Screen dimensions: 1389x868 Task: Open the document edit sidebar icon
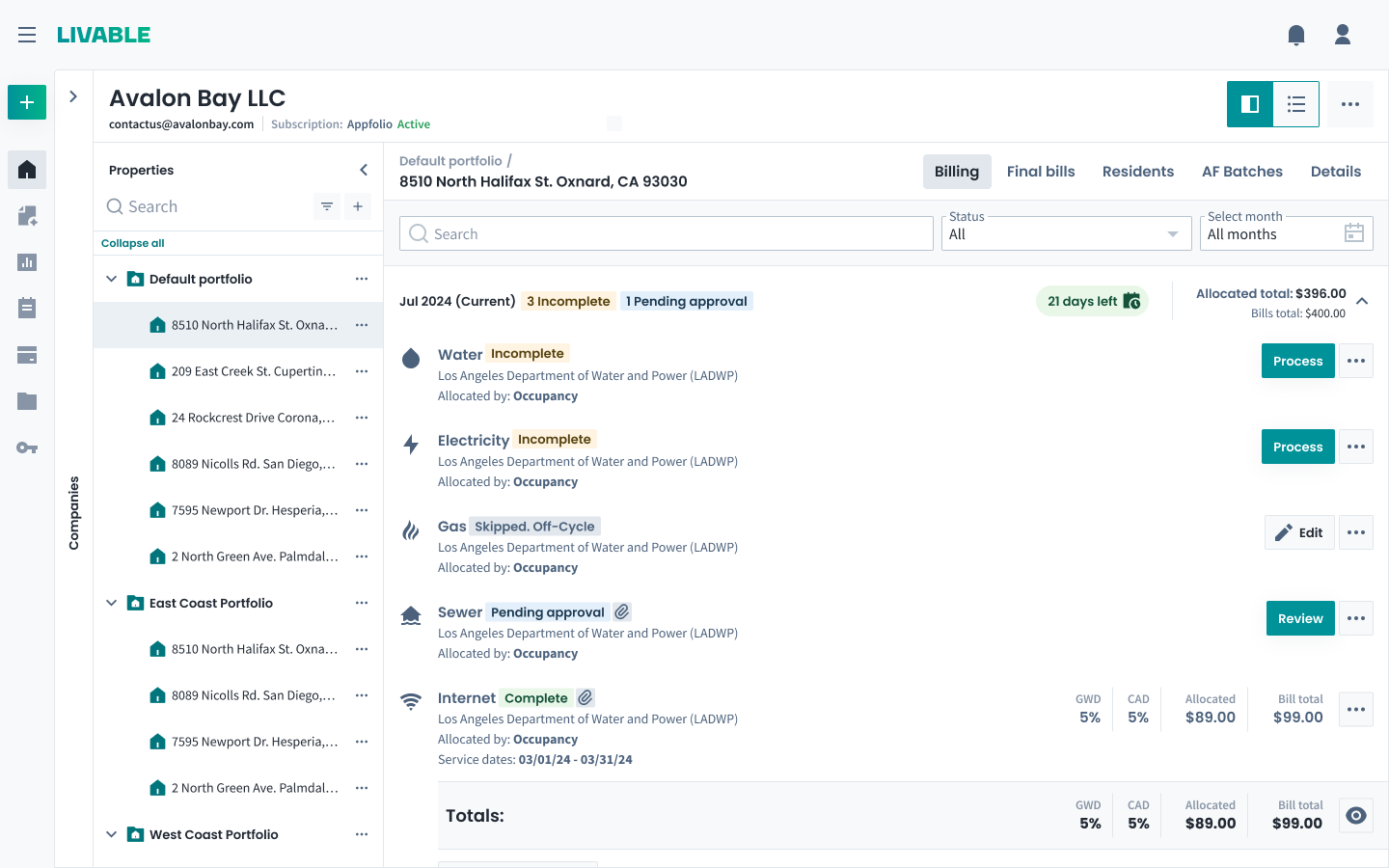click(27, 216)
